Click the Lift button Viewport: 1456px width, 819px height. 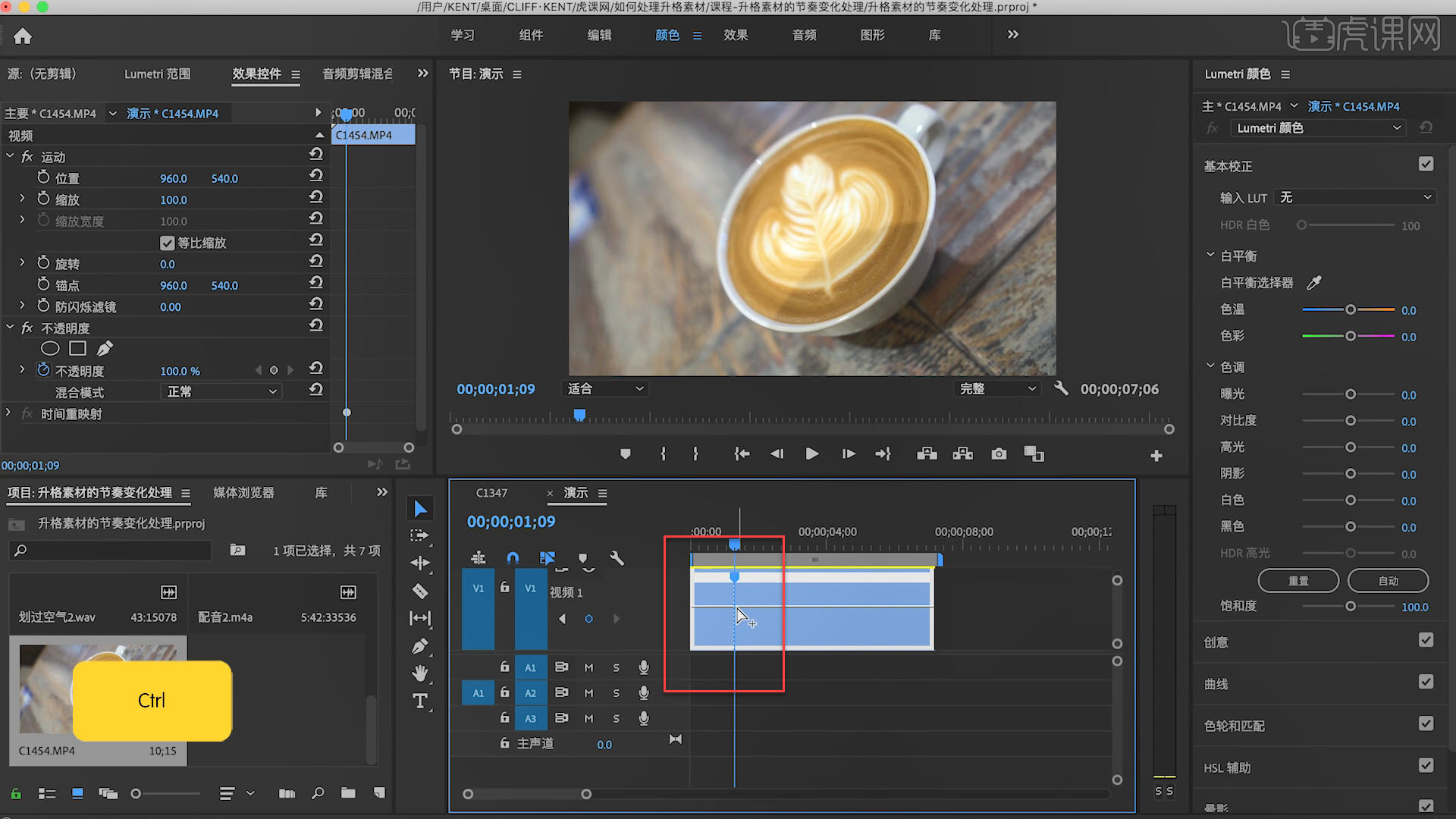point(927,454)
